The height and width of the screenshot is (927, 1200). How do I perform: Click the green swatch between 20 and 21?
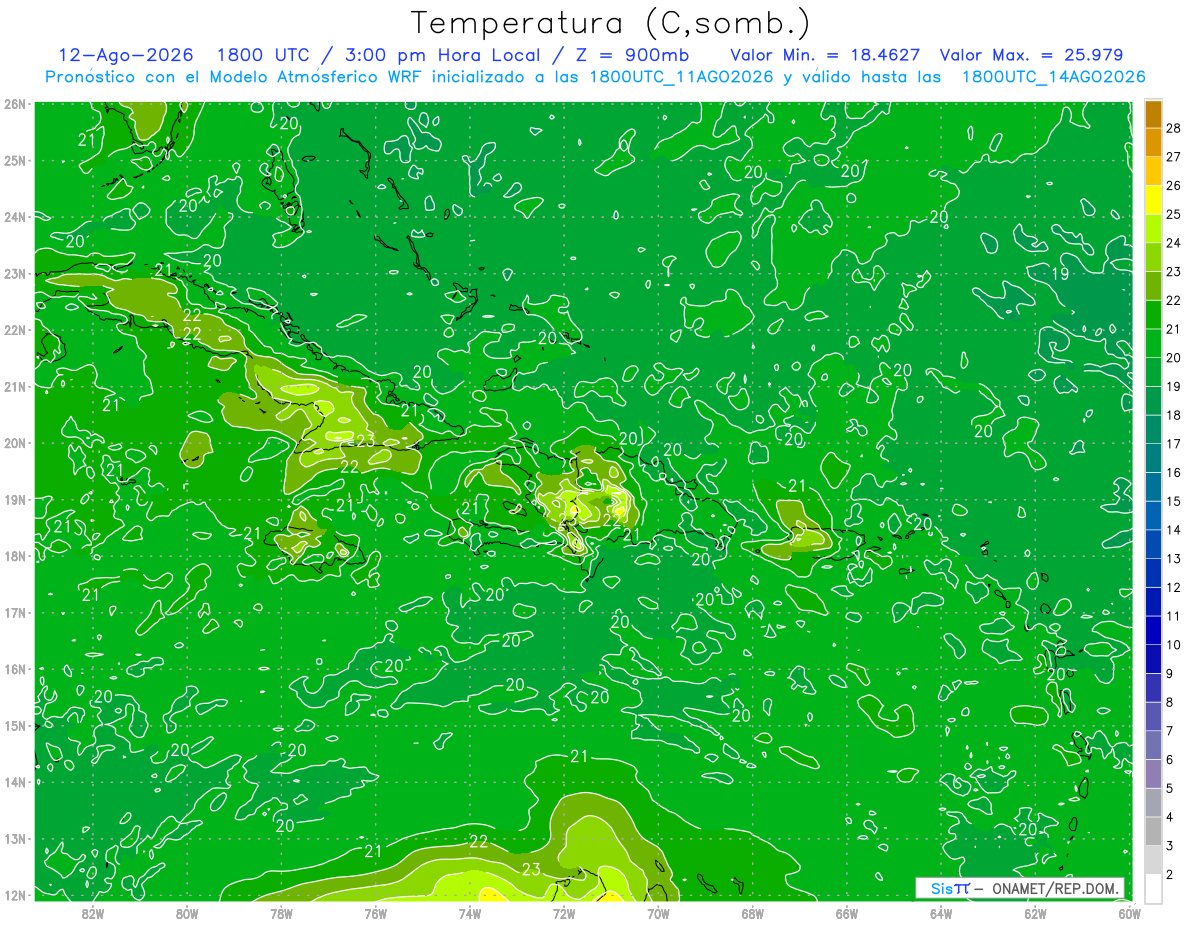[1153, 343]
